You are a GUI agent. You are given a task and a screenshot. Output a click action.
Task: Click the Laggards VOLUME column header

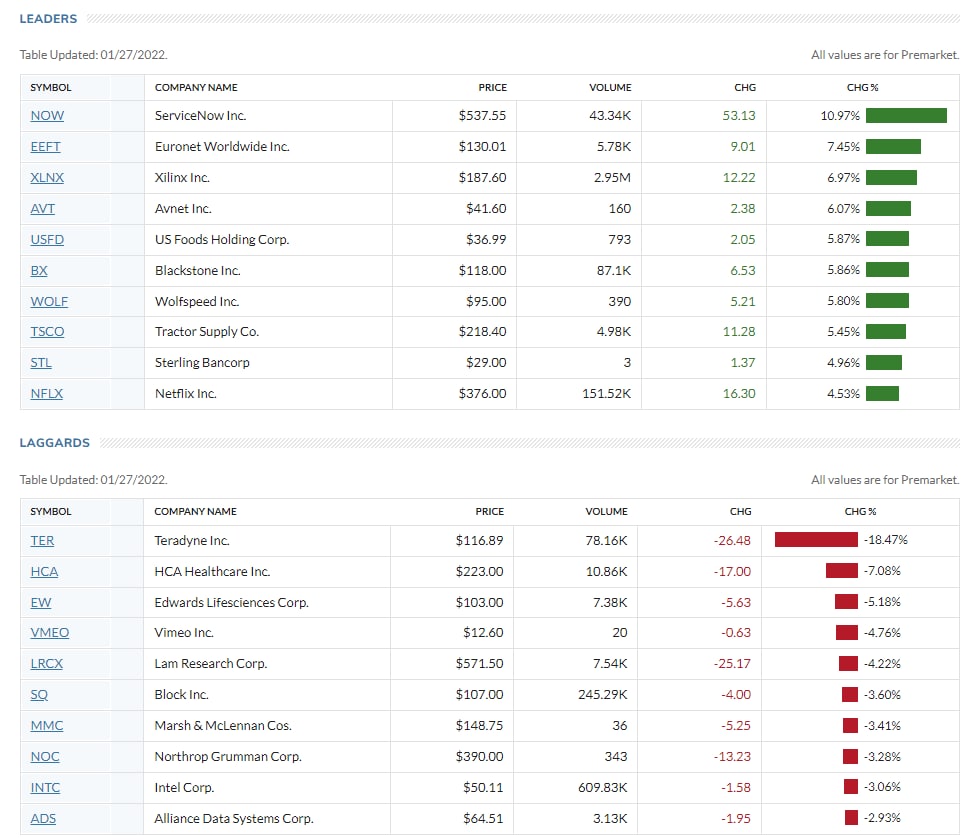pyautogui.click(x=606, y=512)
